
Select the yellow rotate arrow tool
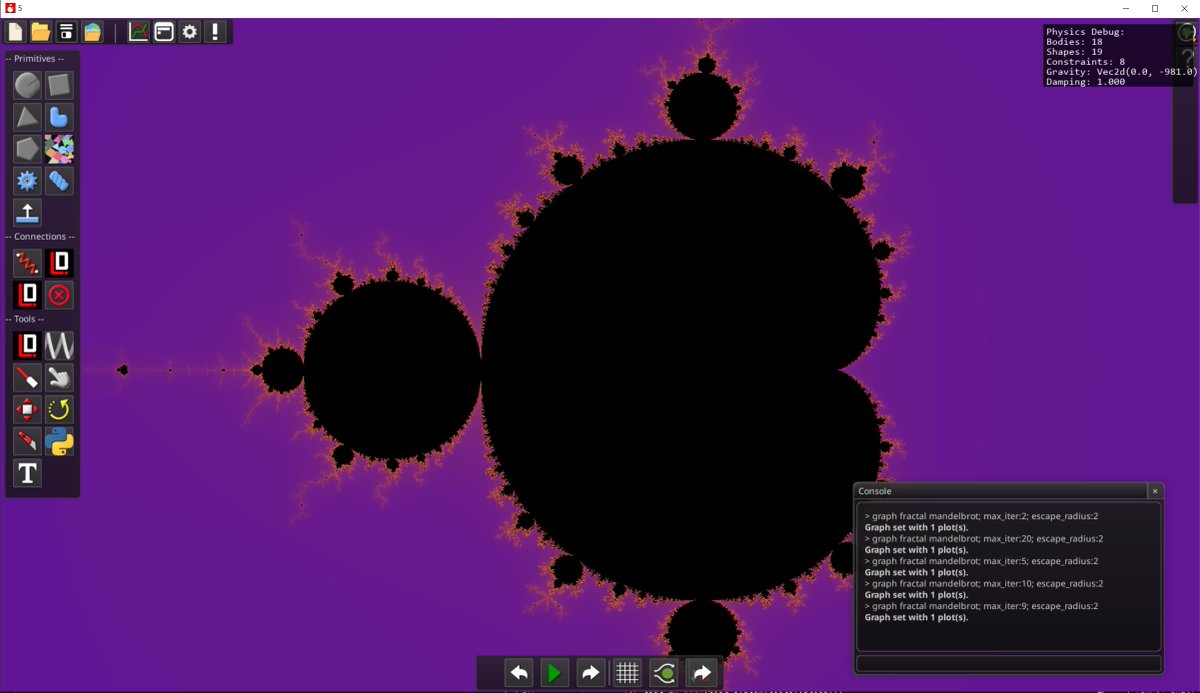pos(60,410)
